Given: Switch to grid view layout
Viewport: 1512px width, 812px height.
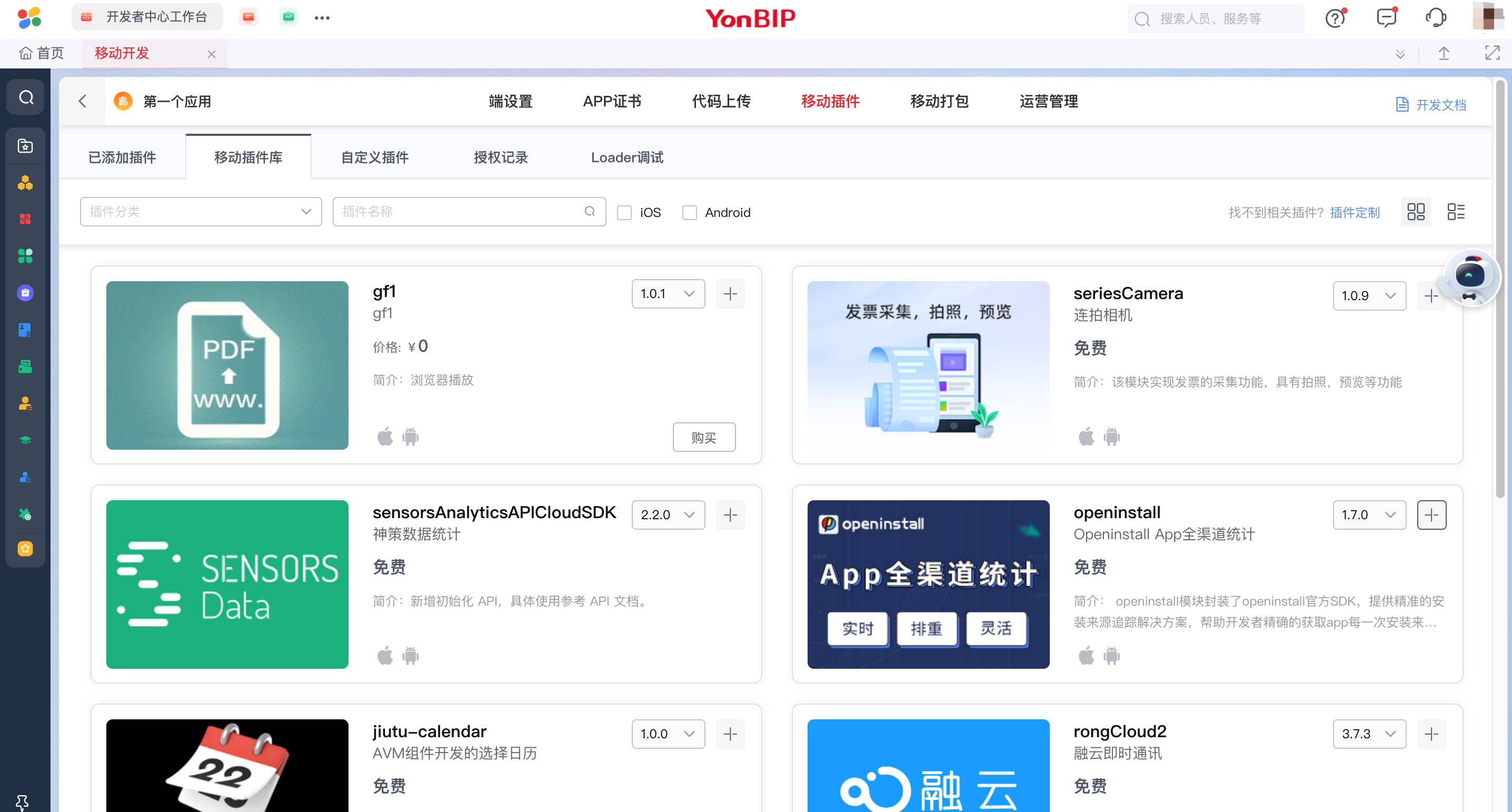Looking at the screenshot, I should [1416, 212].
